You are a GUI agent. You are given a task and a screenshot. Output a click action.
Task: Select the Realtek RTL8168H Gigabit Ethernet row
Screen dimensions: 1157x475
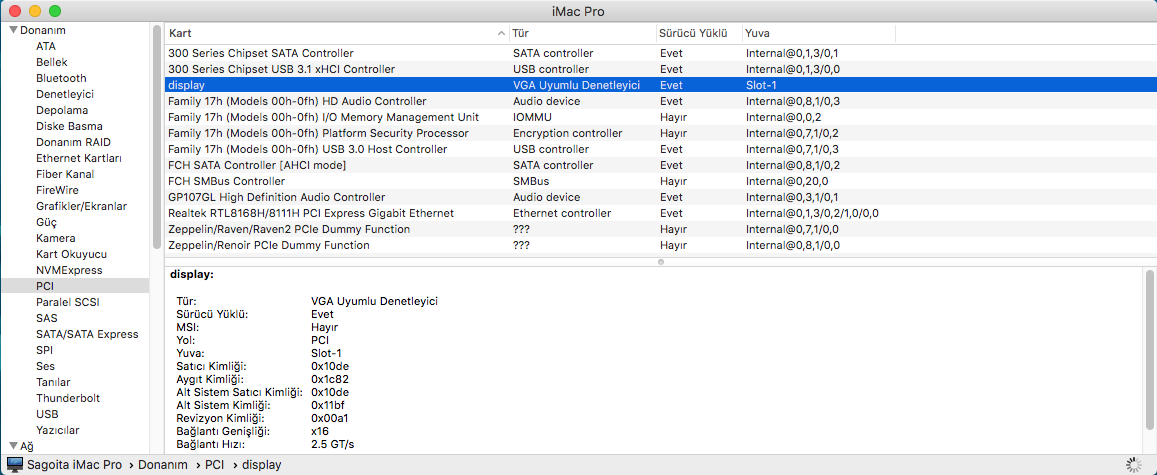coord(310,213)
